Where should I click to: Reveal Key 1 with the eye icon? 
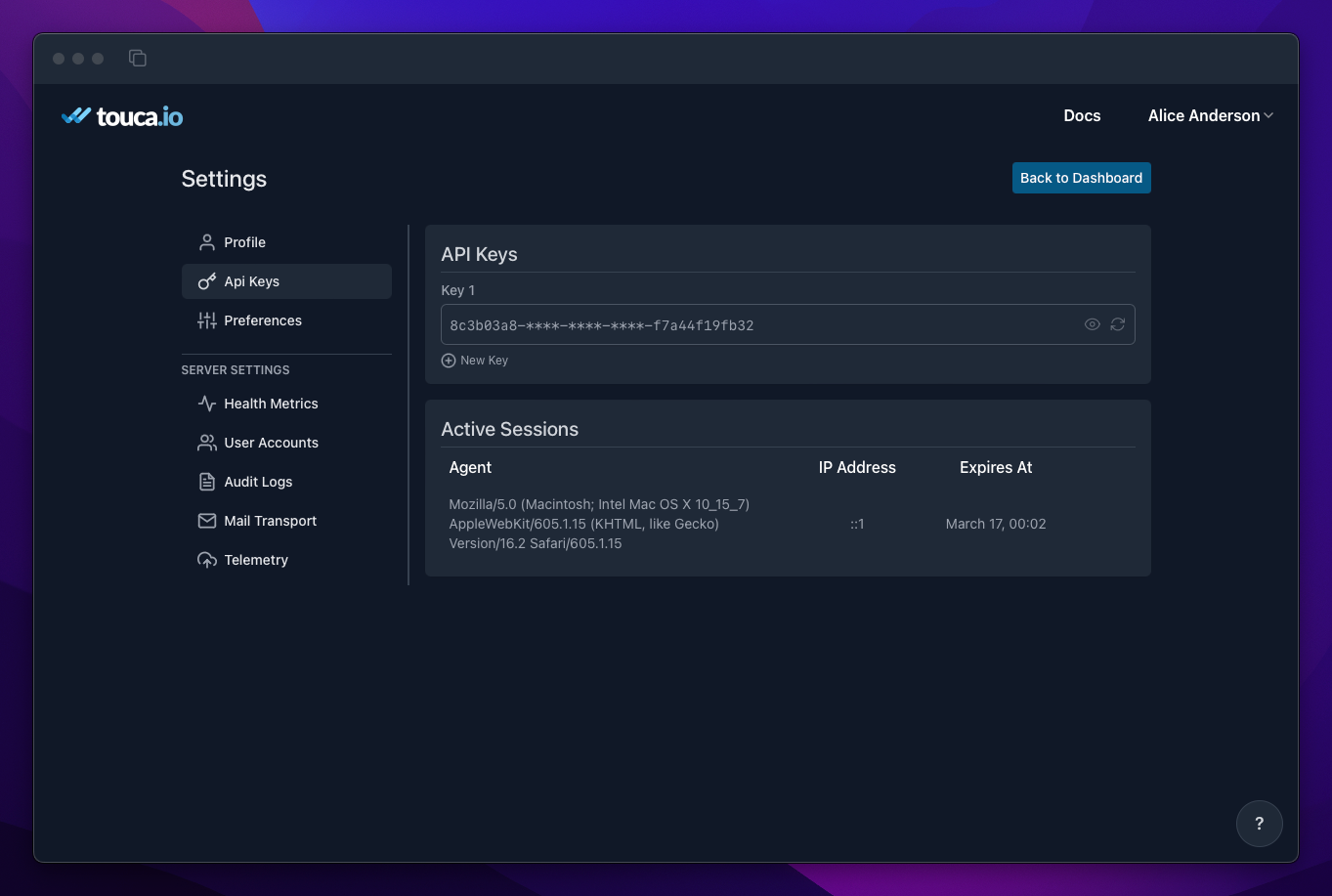(1093, 324)
